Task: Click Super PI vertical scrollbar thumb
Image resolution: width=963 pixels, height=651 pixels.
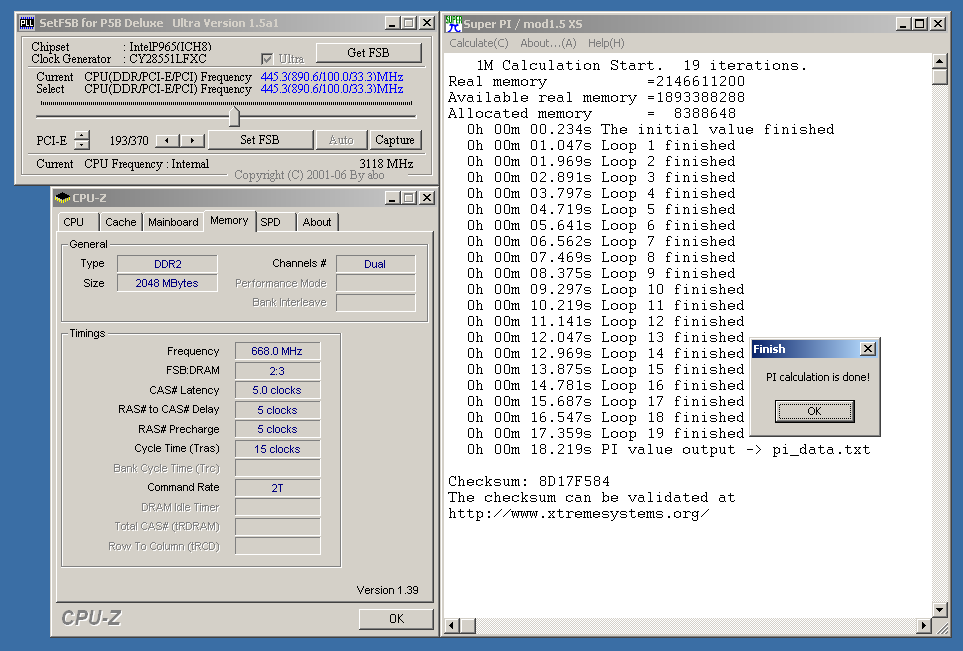Action: coord(939,76)
